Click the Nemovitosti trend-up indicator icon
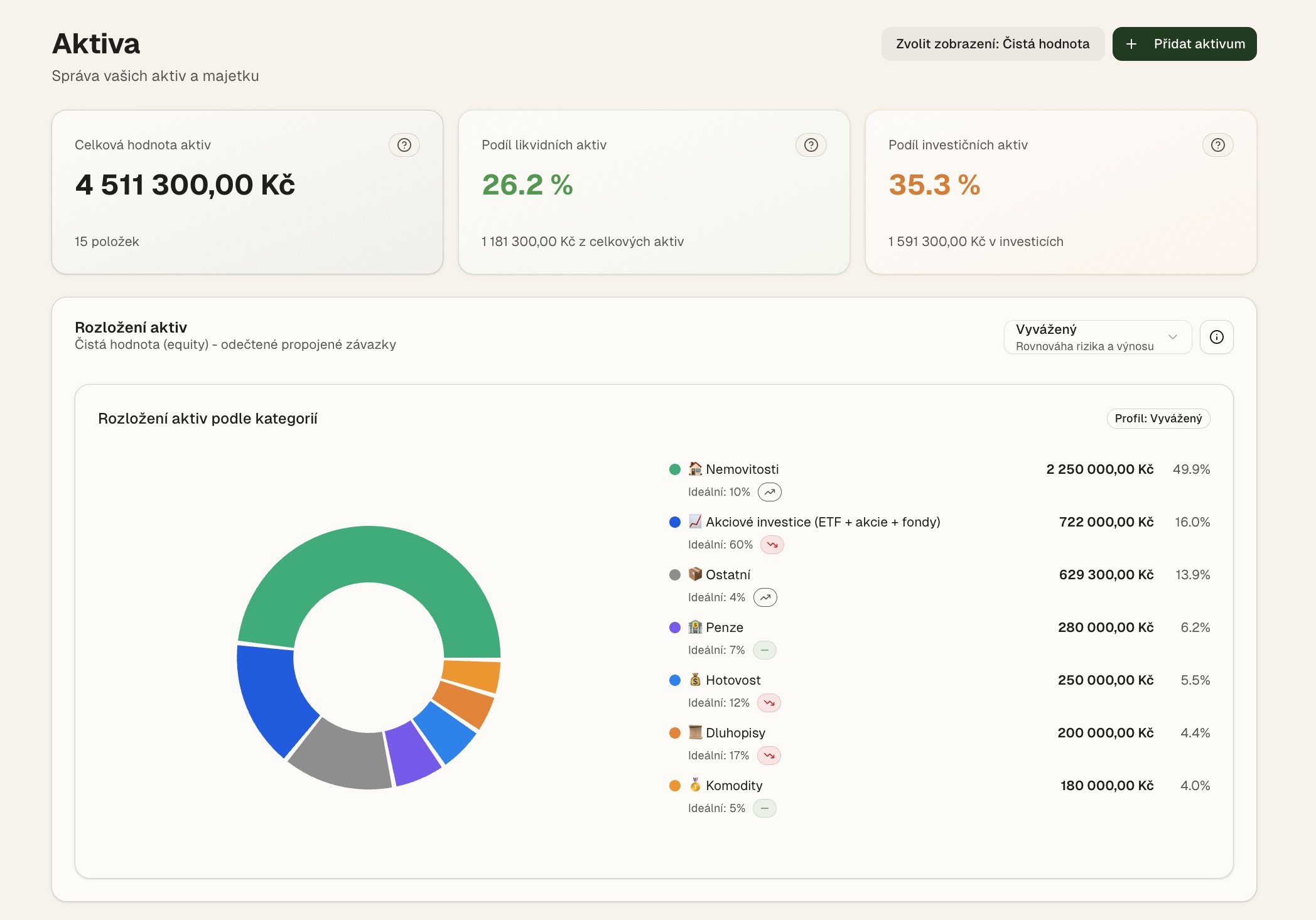This screenshot has height=920, width=1316. click(770, 492)
